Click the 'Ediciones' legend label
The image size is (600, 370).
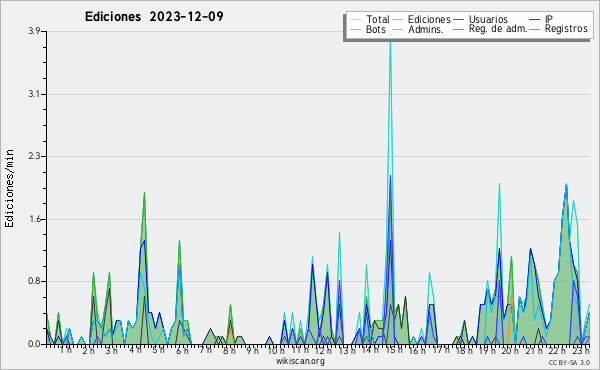point(429,19)
